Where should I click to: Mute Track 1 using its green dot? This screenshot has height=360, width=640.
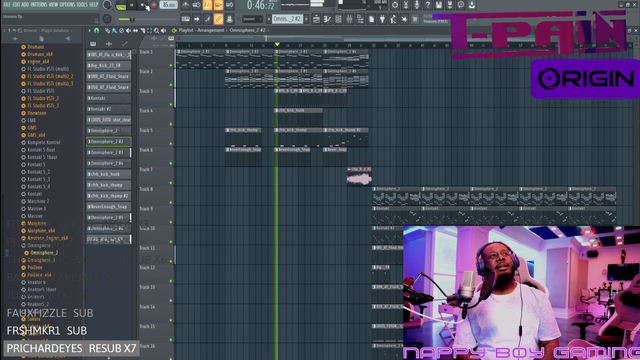point(171,65)
